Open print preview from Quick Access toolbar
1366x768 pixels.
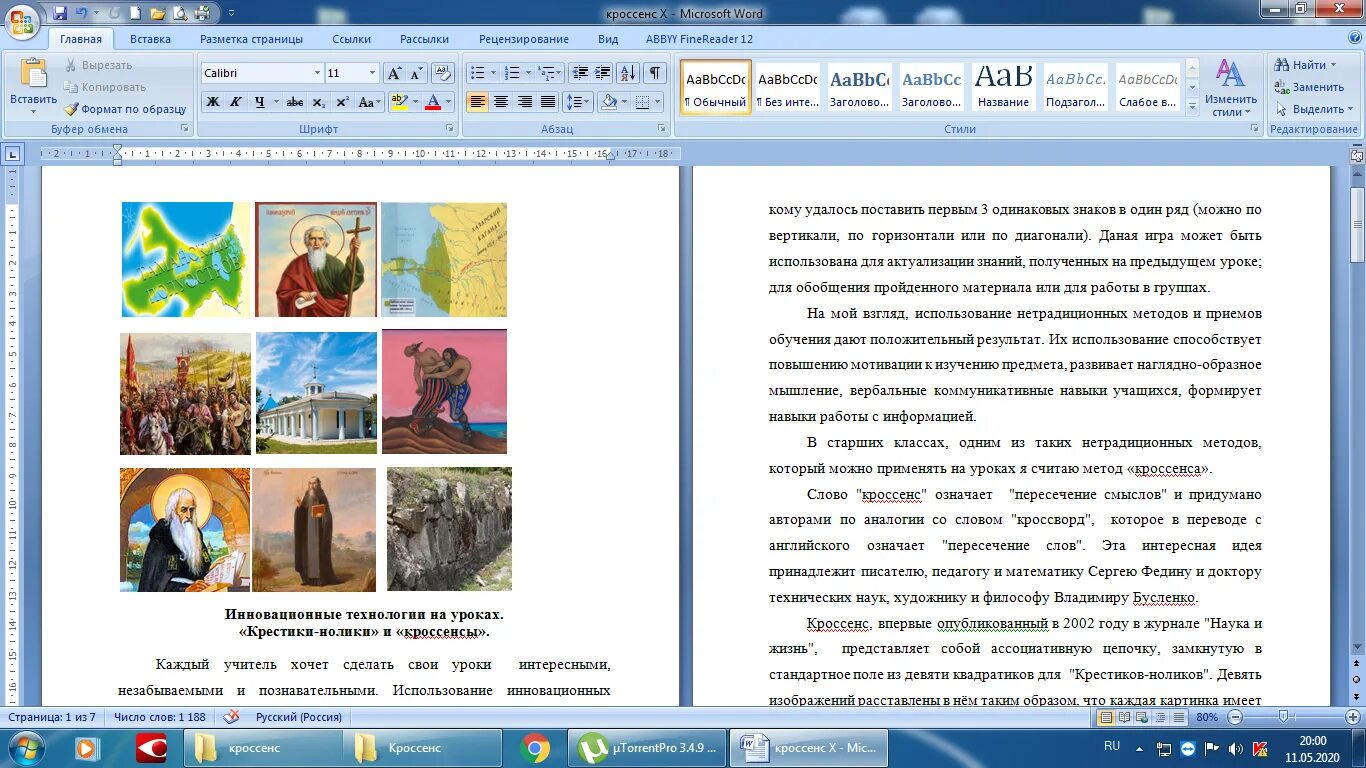(180, 13)
